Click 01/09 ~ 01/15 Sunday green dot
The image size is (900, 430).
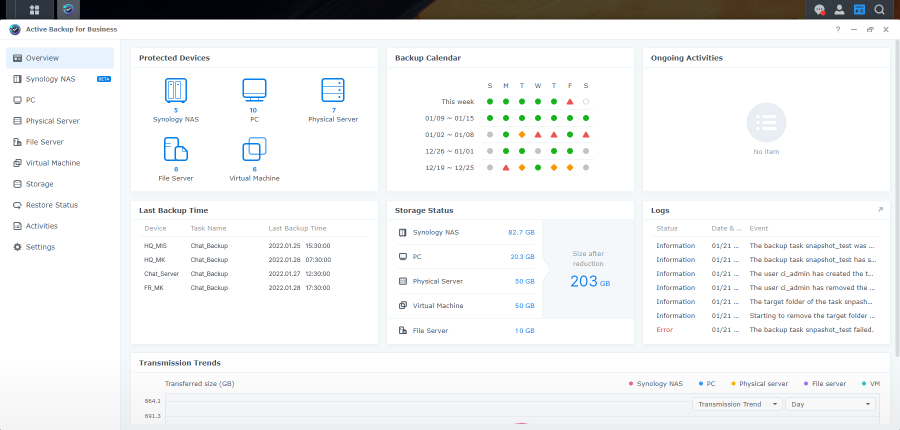pos(490,118)
